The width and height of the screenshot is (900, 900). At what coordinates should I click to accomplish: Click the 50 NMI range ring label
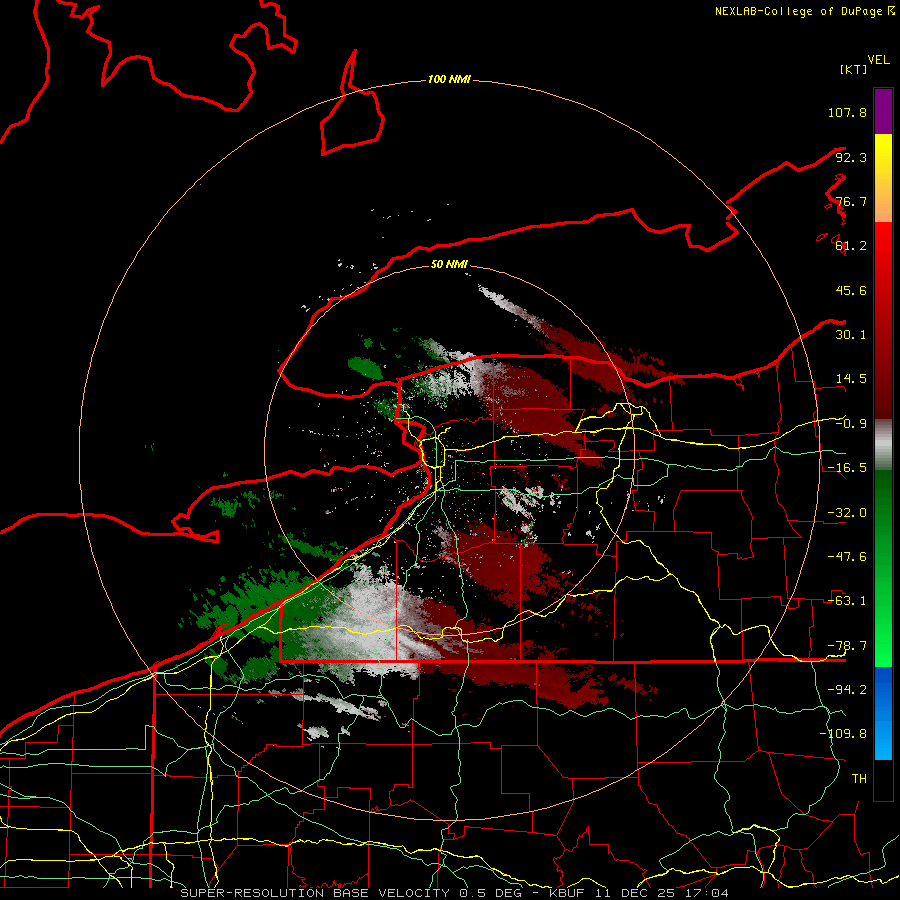tap(449, 264)
